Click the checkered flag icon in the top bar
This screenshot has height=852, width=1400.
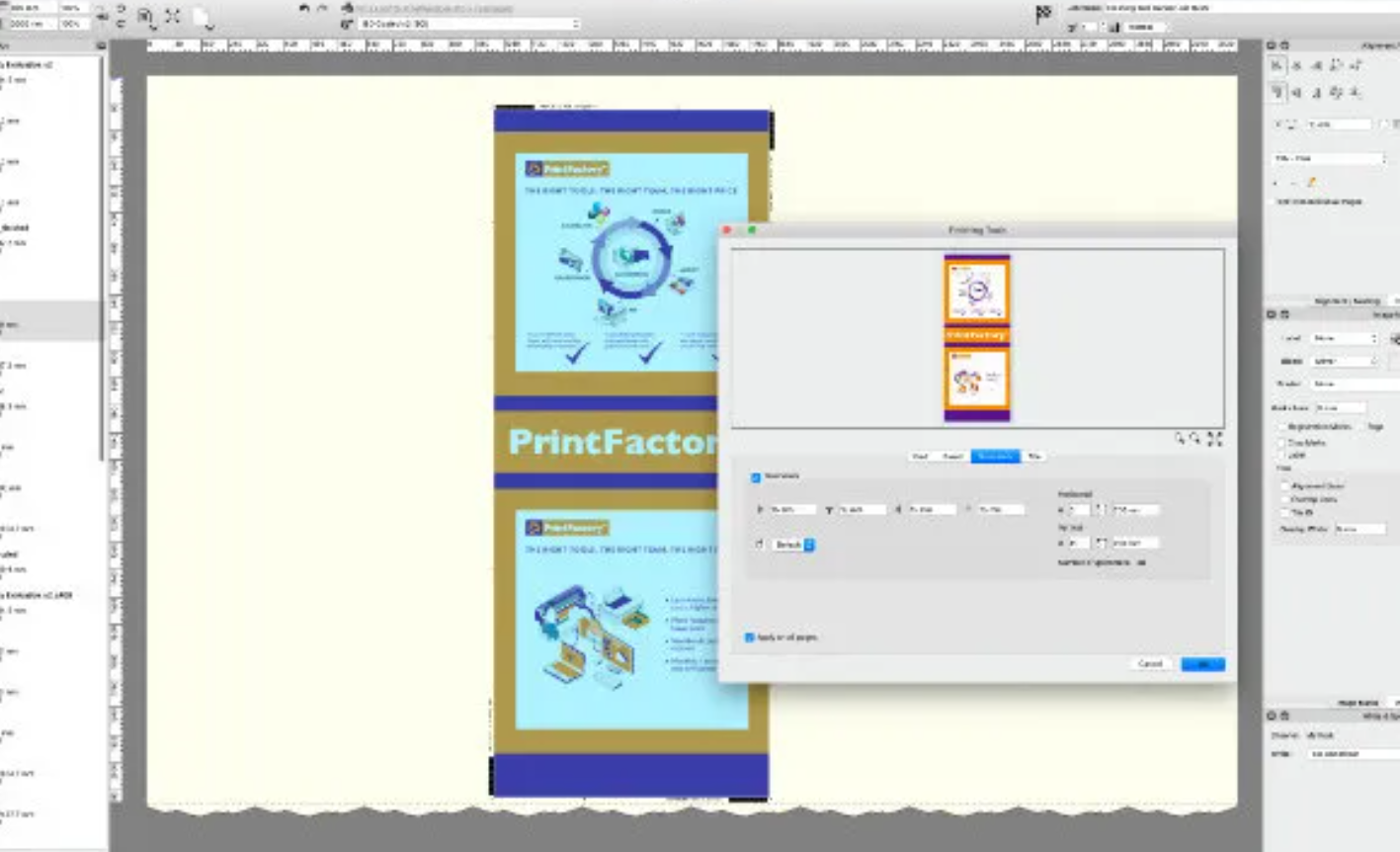tap(1043, 14)
